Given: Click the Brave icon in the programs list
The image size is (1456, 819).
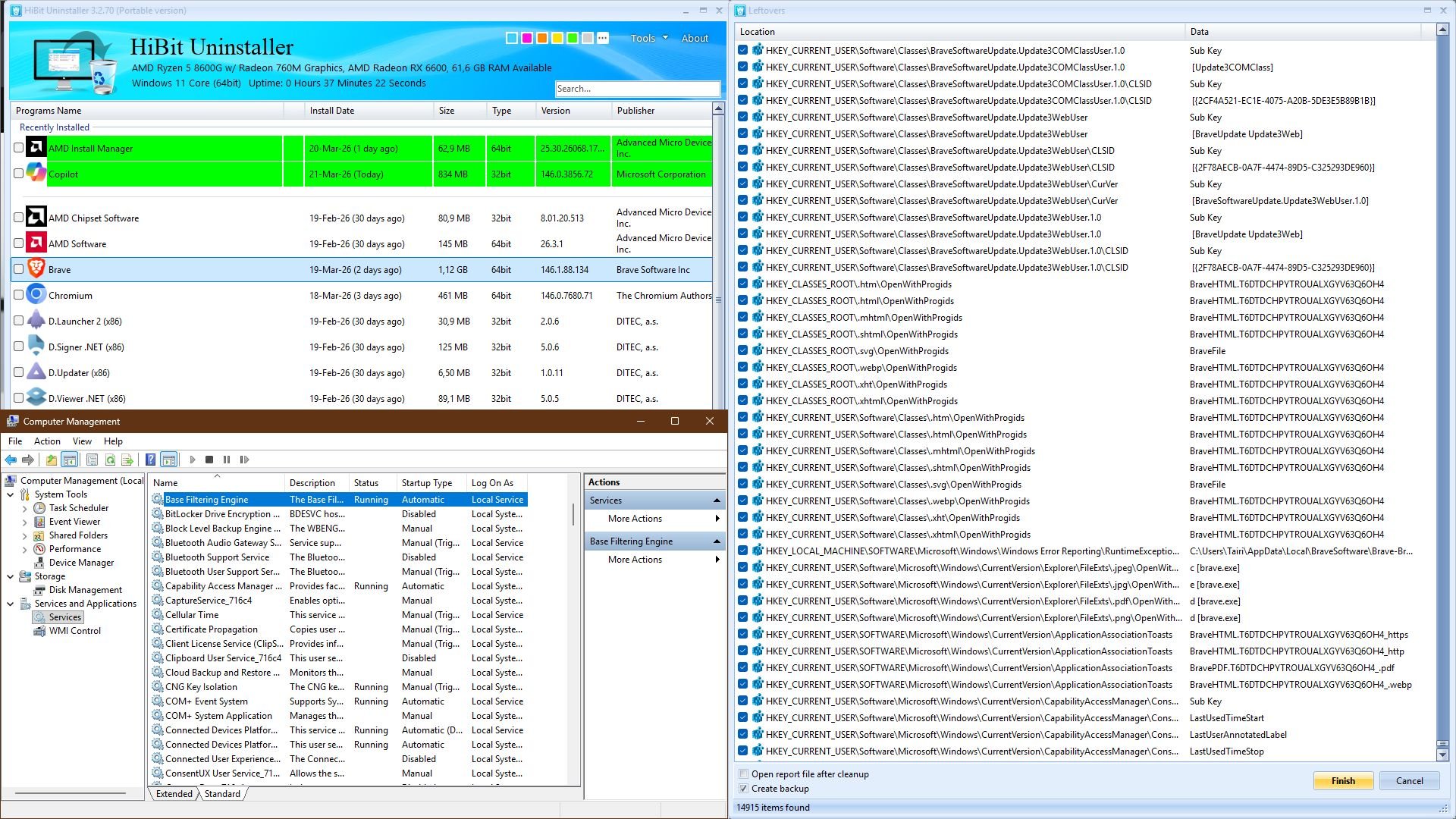Looking at the screenshot, I should pos(36,268).
